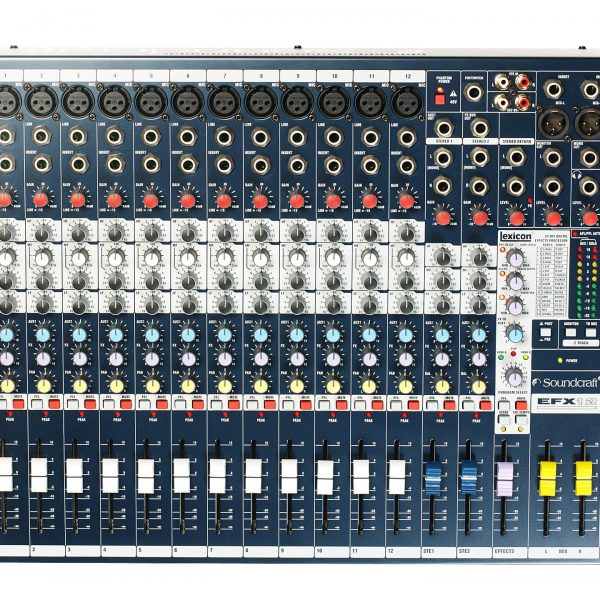Click the LF EQ knob on channel 11
600x600 pixels.
point(369,307)
